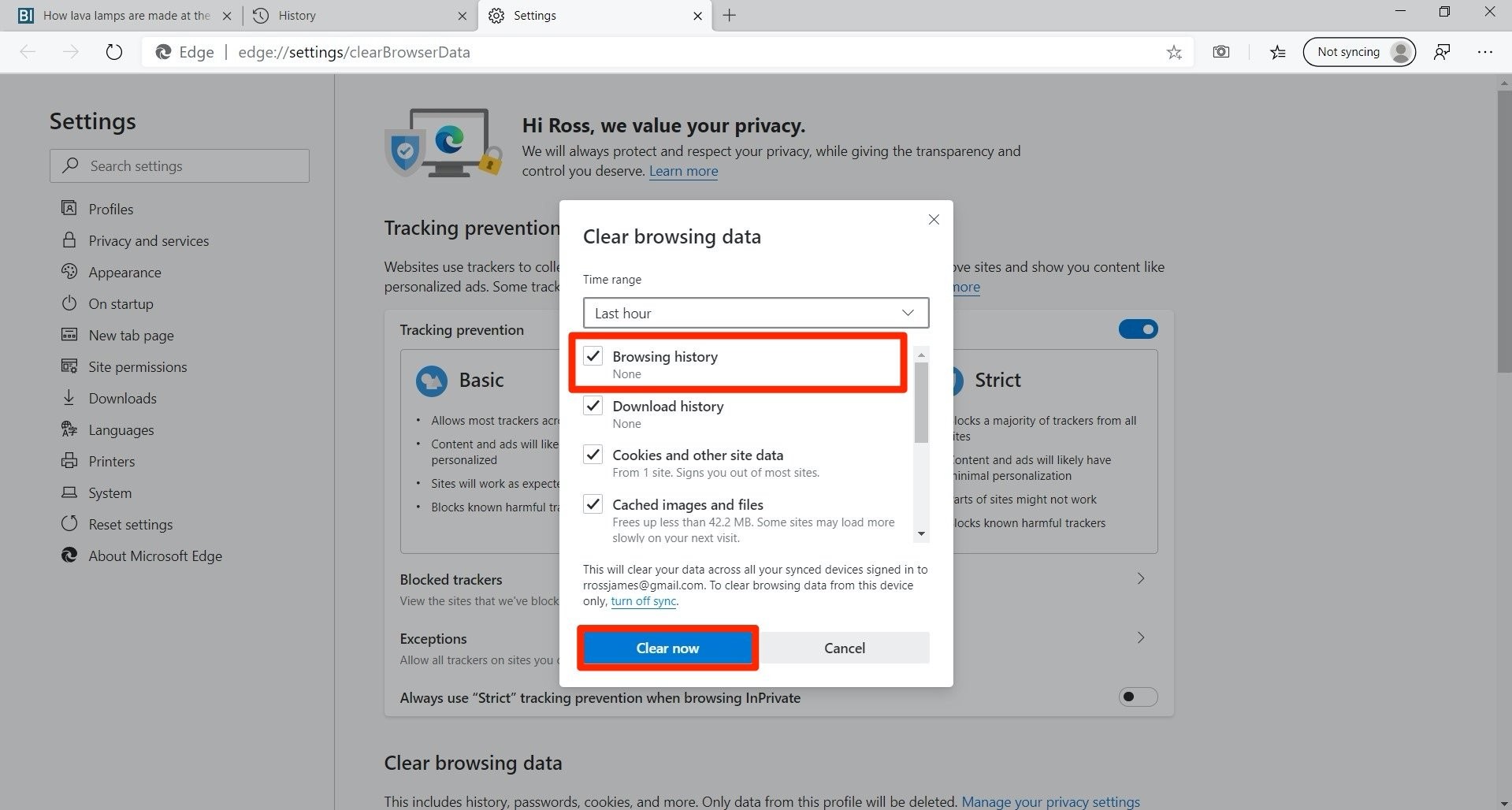This screenshot has height=810, width=1512.
Task: Disable the Tracking prevention toggle
Action: point(1138,329)
